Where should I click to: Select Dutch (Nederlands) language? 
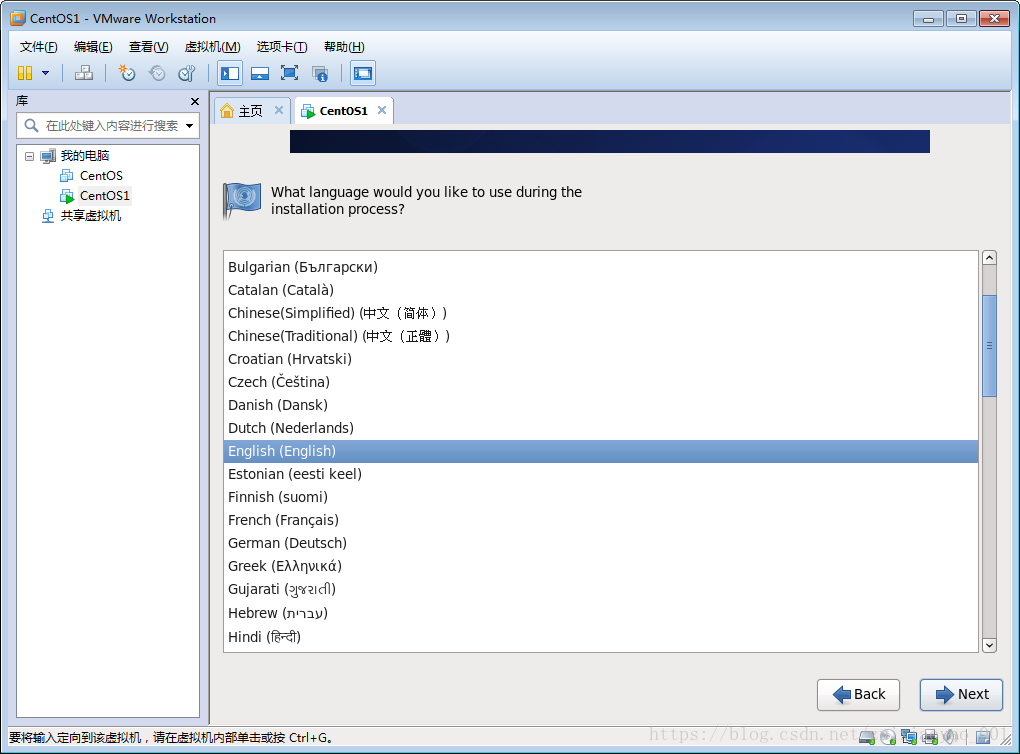[x=600, y=428]
